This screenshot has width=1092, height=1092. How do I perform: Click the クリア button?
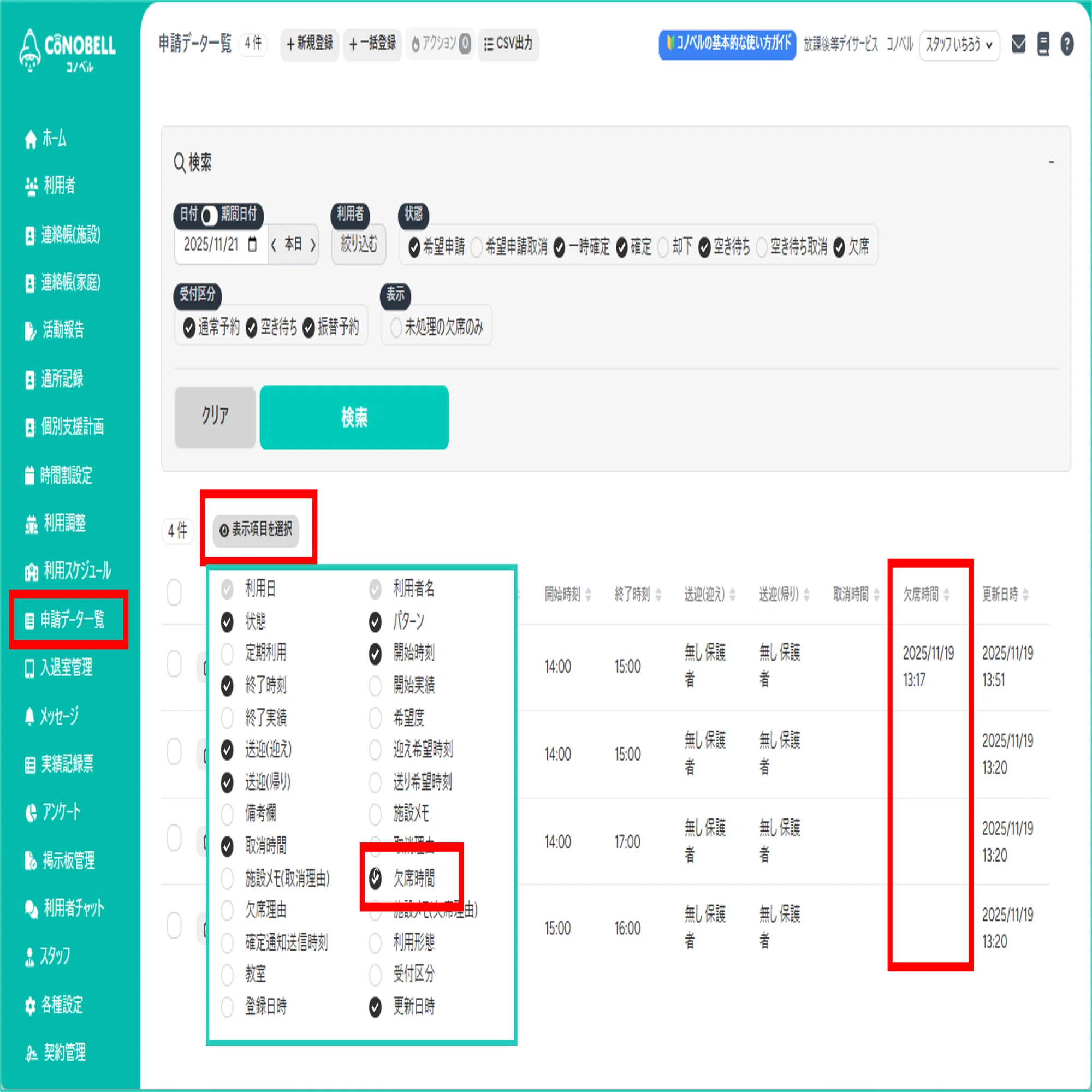[215, 417]
